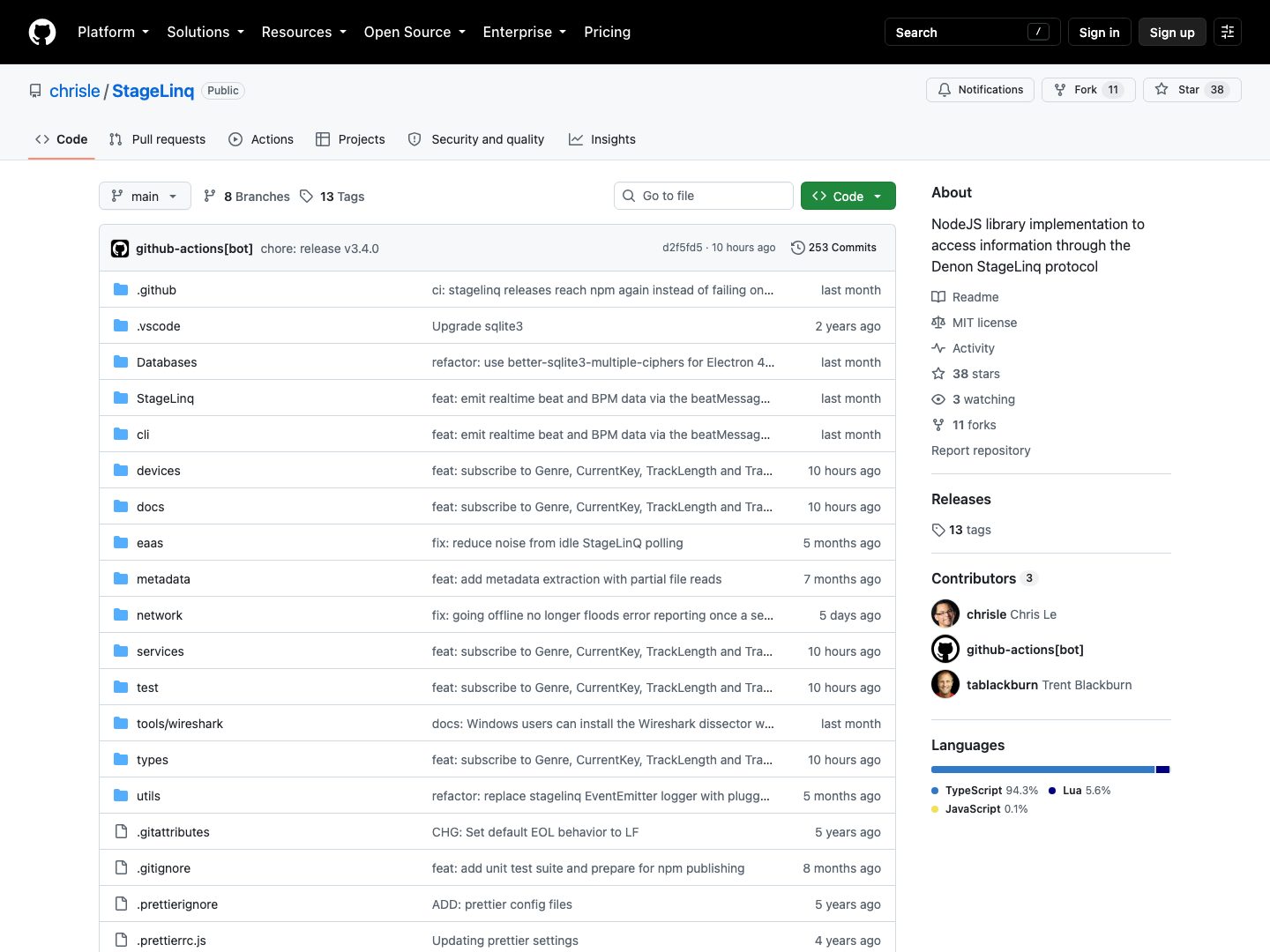Expand the Resources menu
The height and width of the screenshot is (952, 1270).
(303, 32)
